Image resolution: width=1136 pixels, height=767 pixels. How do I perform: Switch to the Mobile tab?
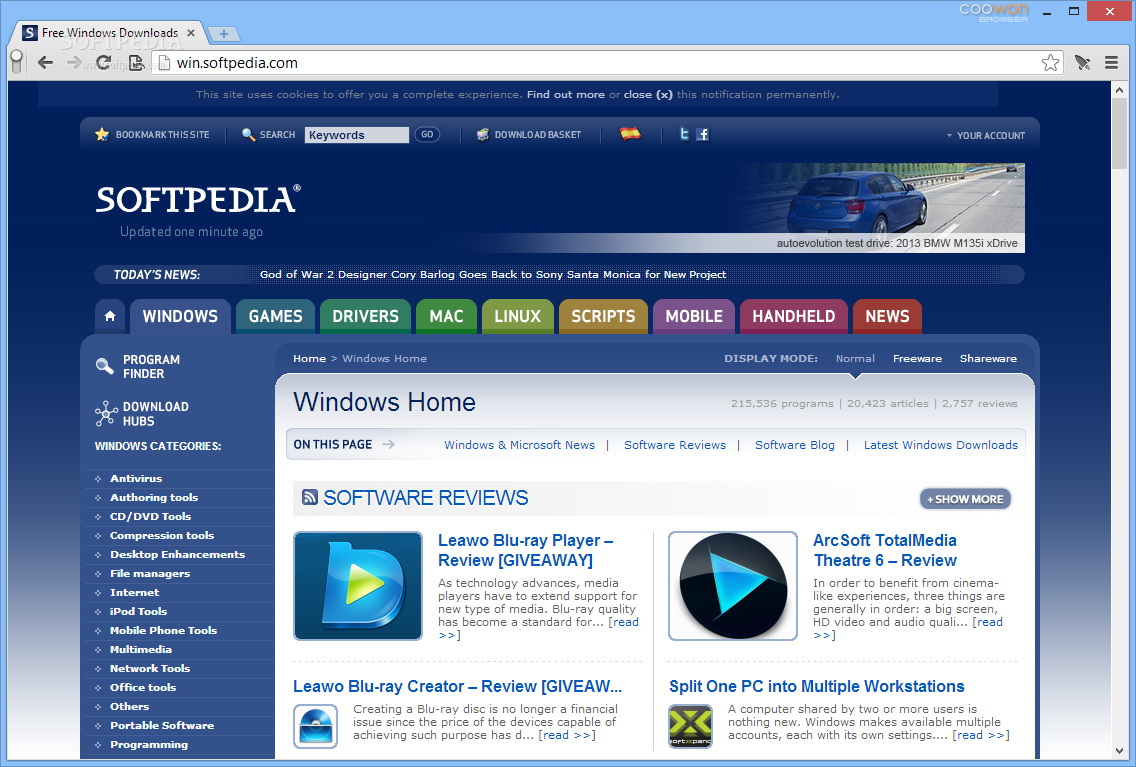point(694,317)
